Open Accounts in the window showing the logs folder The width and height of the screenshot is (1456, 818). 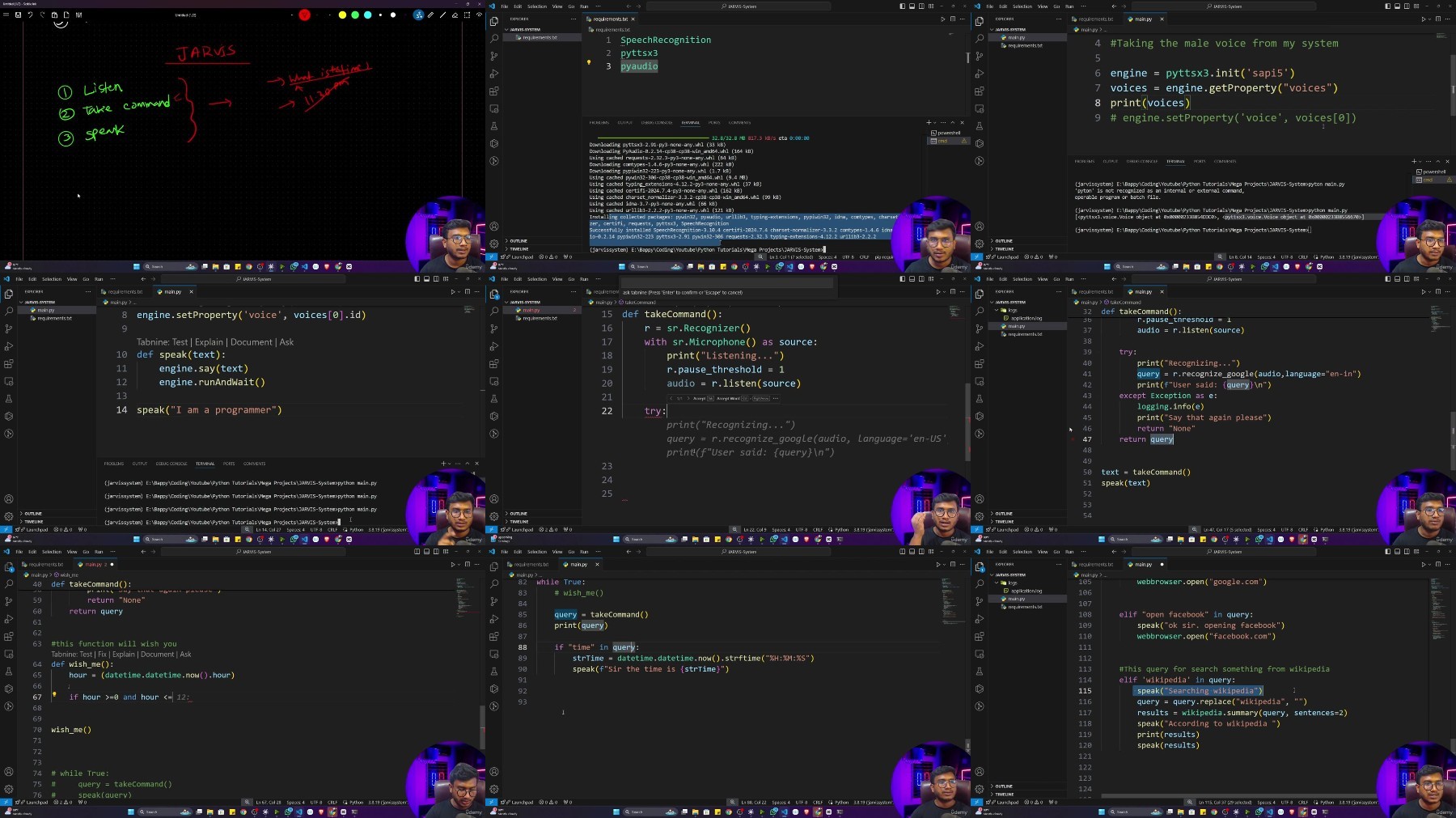tap(980, 499)
